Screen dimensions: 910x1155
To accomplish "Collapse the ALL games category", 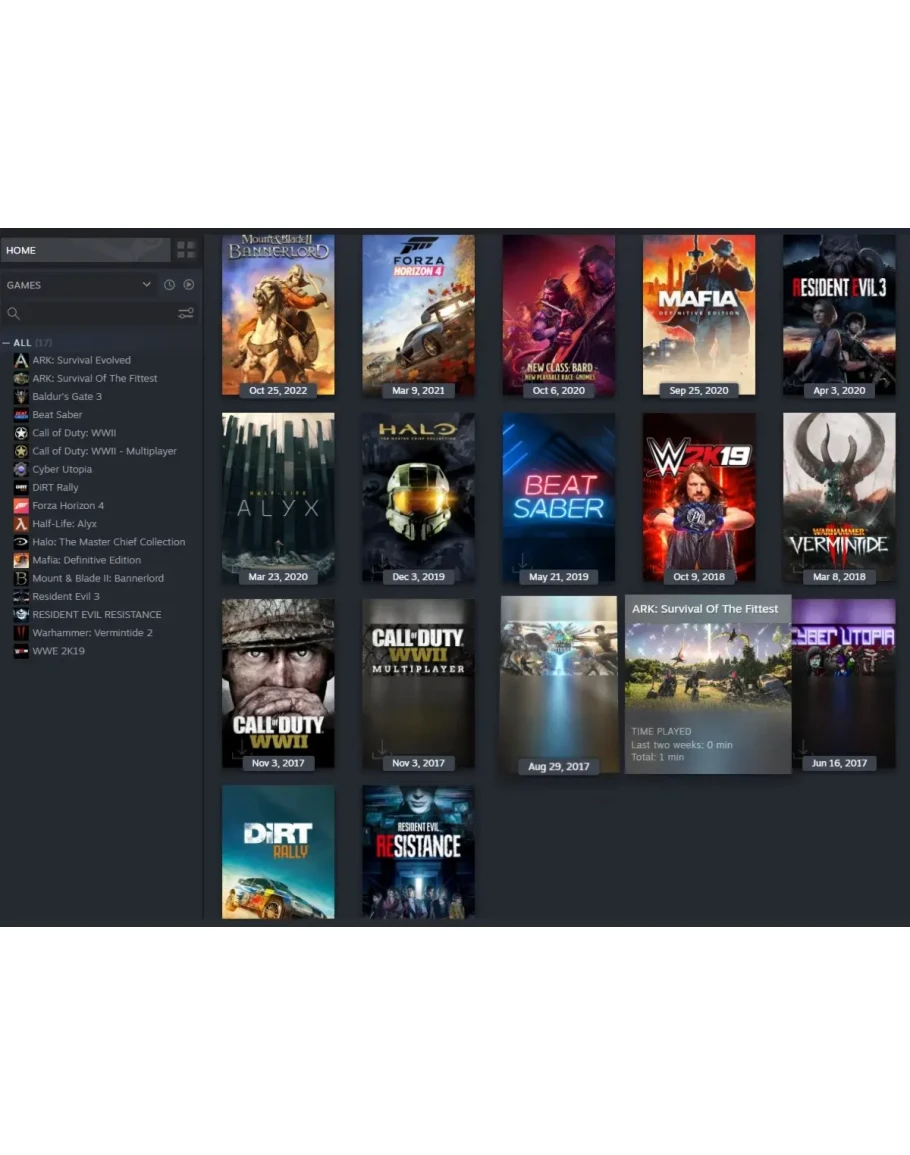I will pyautogui.click(x=7, y=343).
